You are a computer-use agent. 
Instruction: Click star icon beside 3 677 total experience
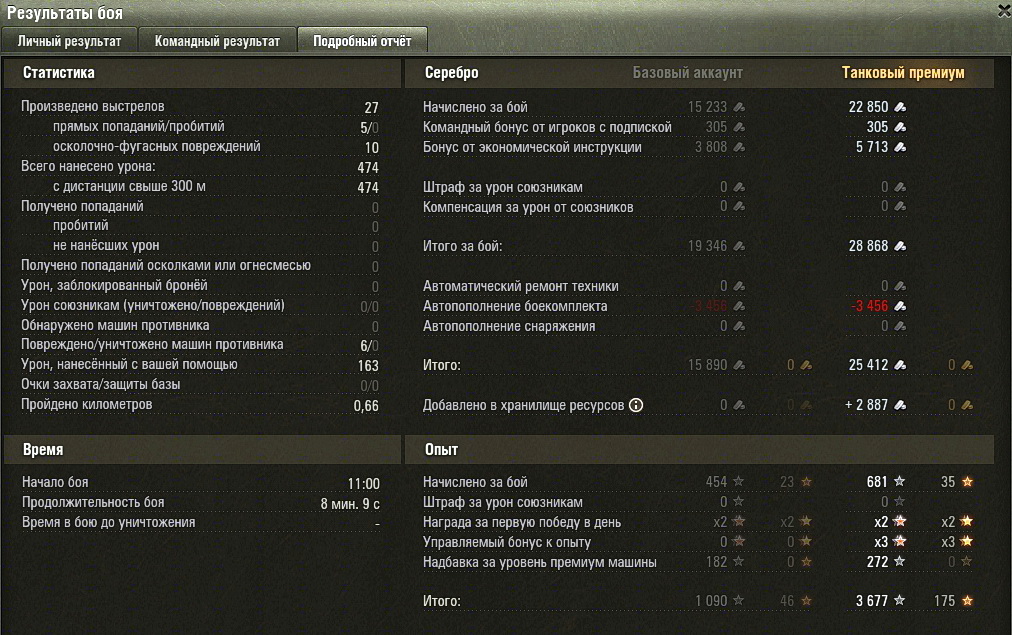tap(899, 601)
